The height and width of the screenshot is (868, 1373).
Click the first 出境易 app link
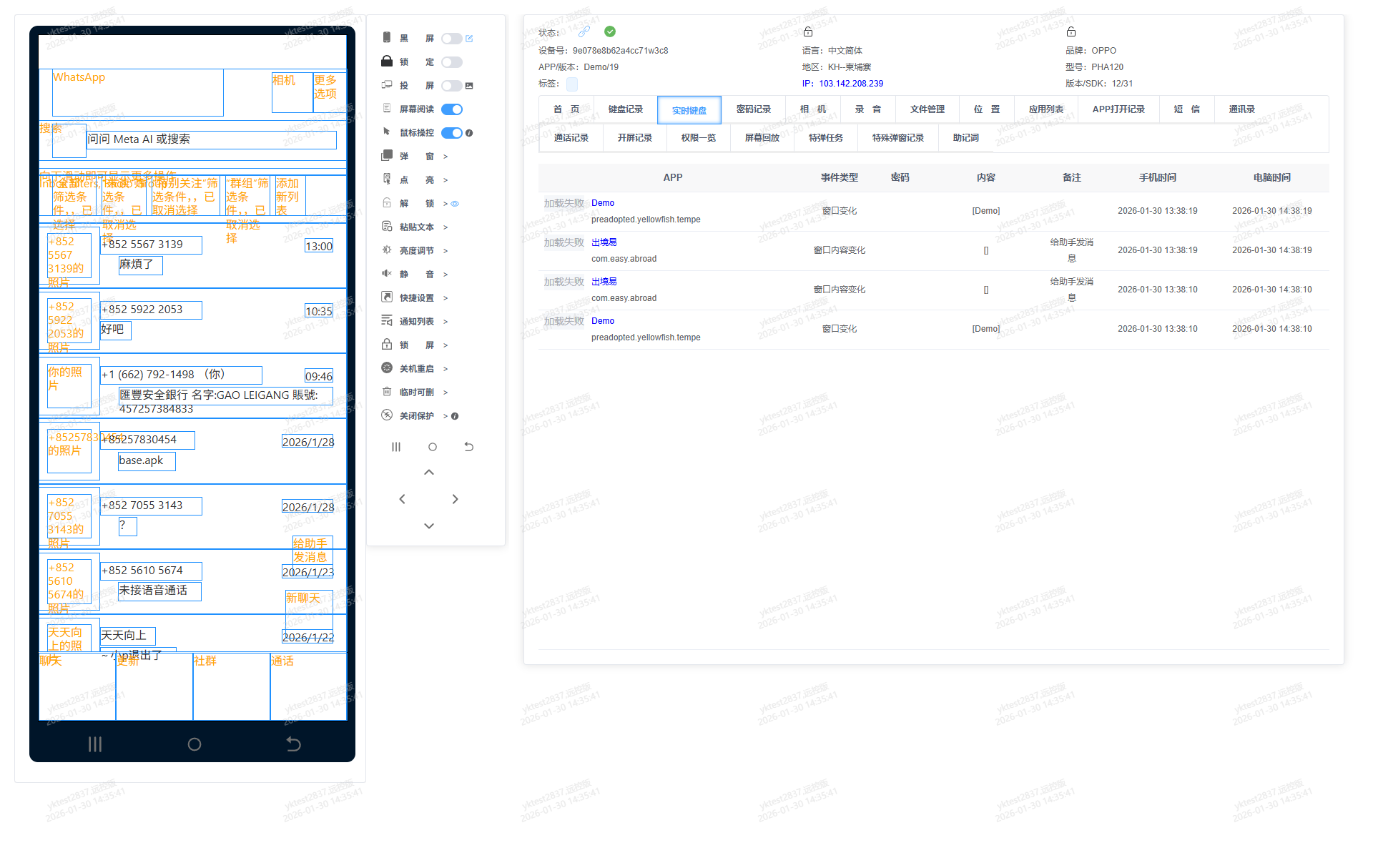click(604, 242)
